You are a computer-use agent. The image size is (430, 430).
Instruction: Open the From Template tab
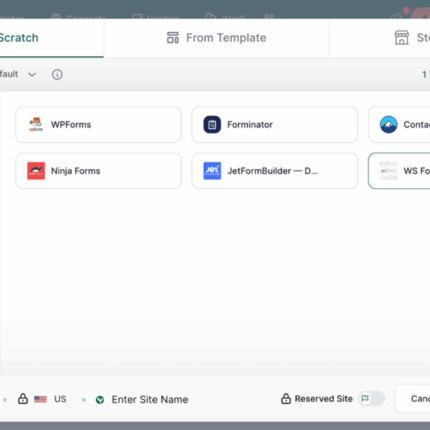pos(216,38)
